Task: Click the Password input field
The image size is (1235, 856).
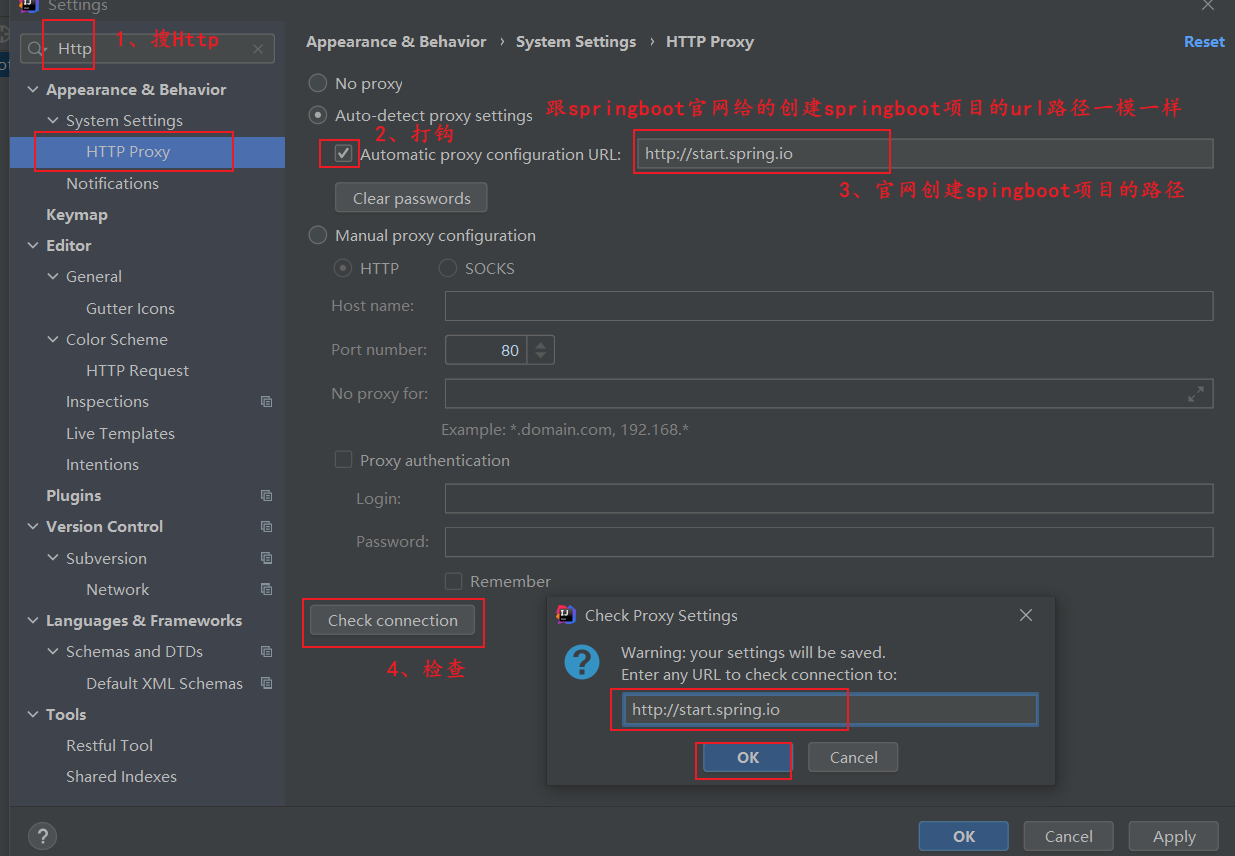Action: tap(829, 542)
